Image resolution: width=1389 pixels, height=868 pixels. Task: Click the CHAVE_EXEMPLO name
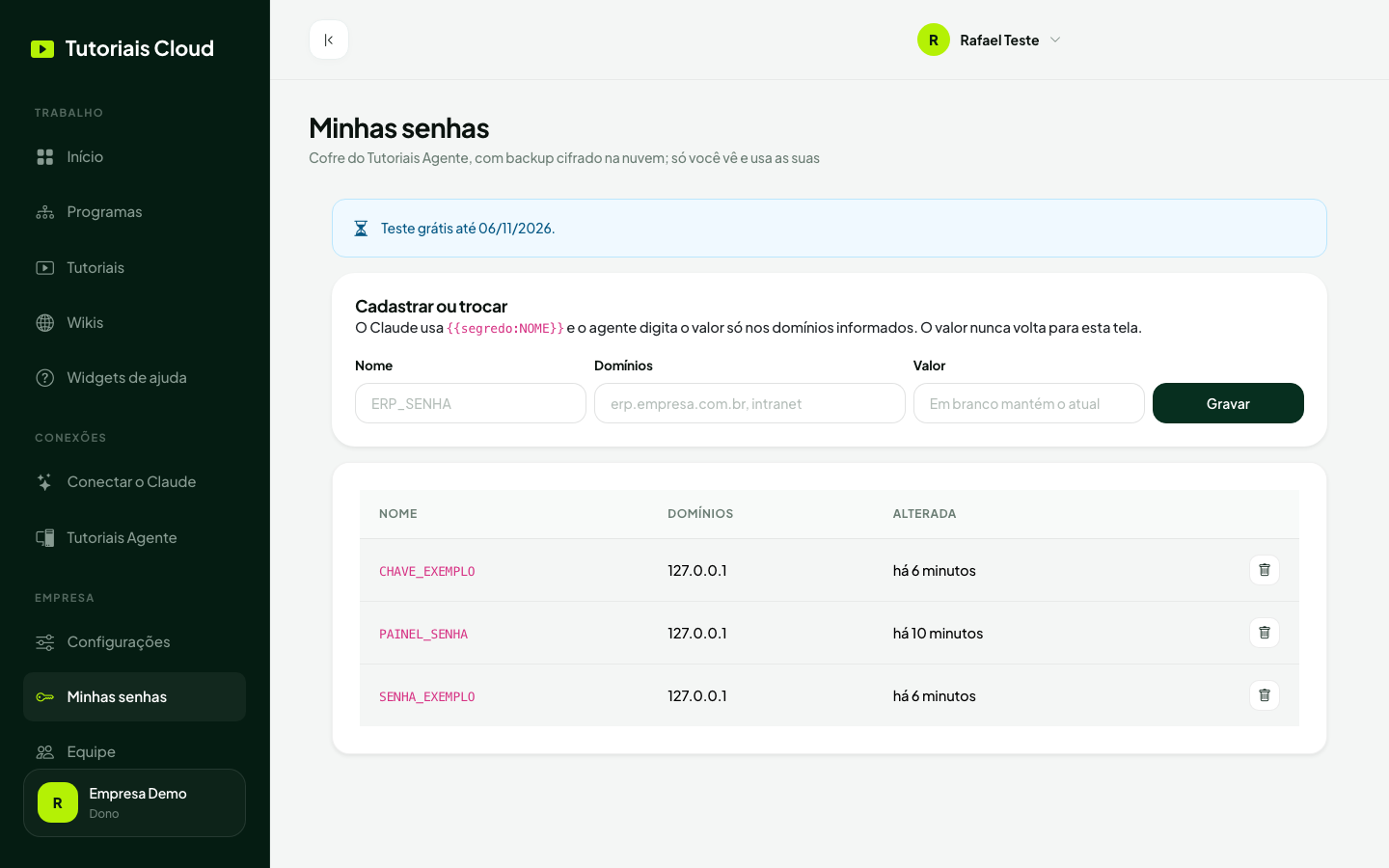(x=427, y=571)
